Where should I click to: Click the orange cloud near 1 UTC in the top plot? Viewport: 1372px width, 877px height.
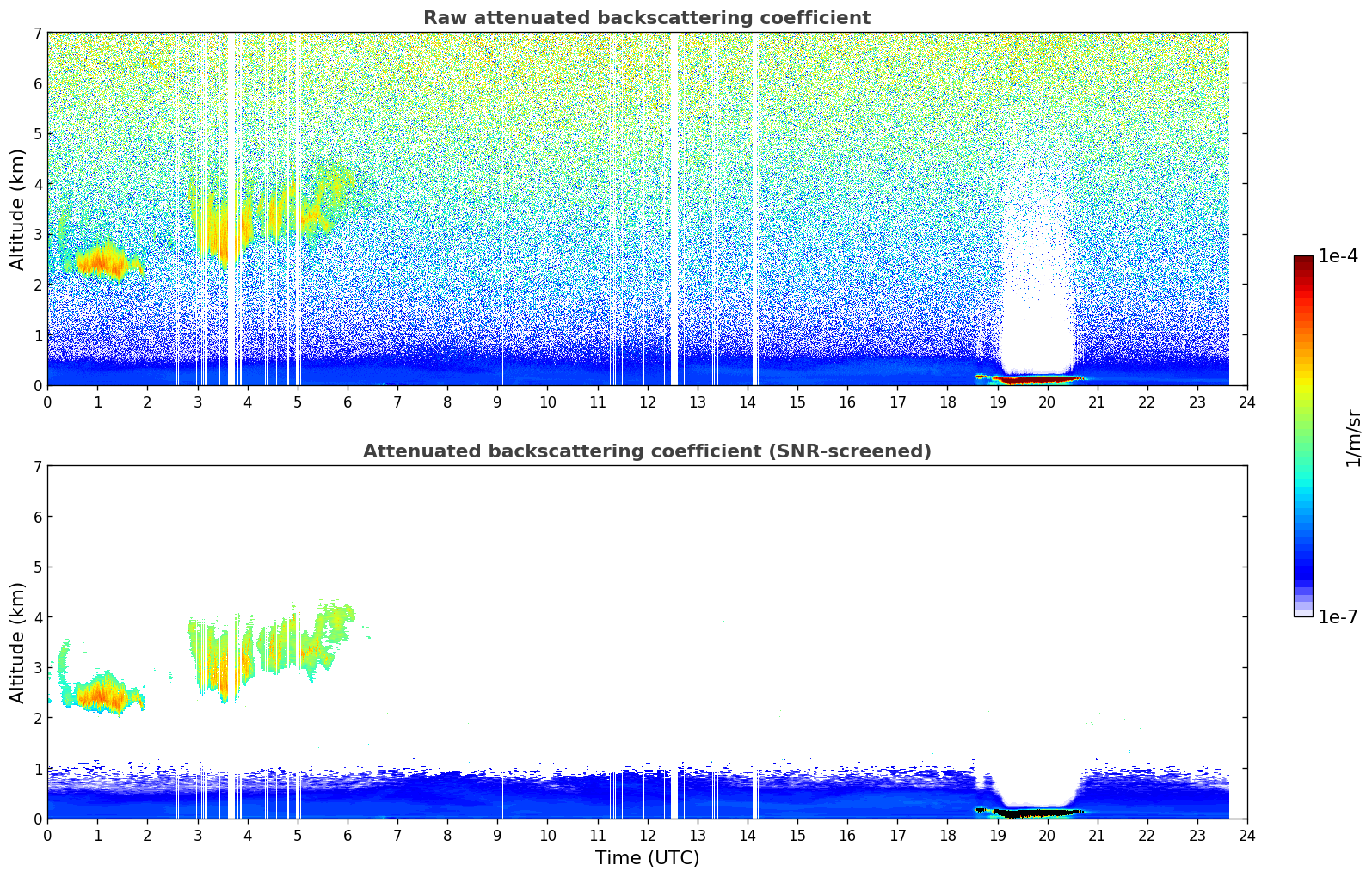tap(103, 261)
